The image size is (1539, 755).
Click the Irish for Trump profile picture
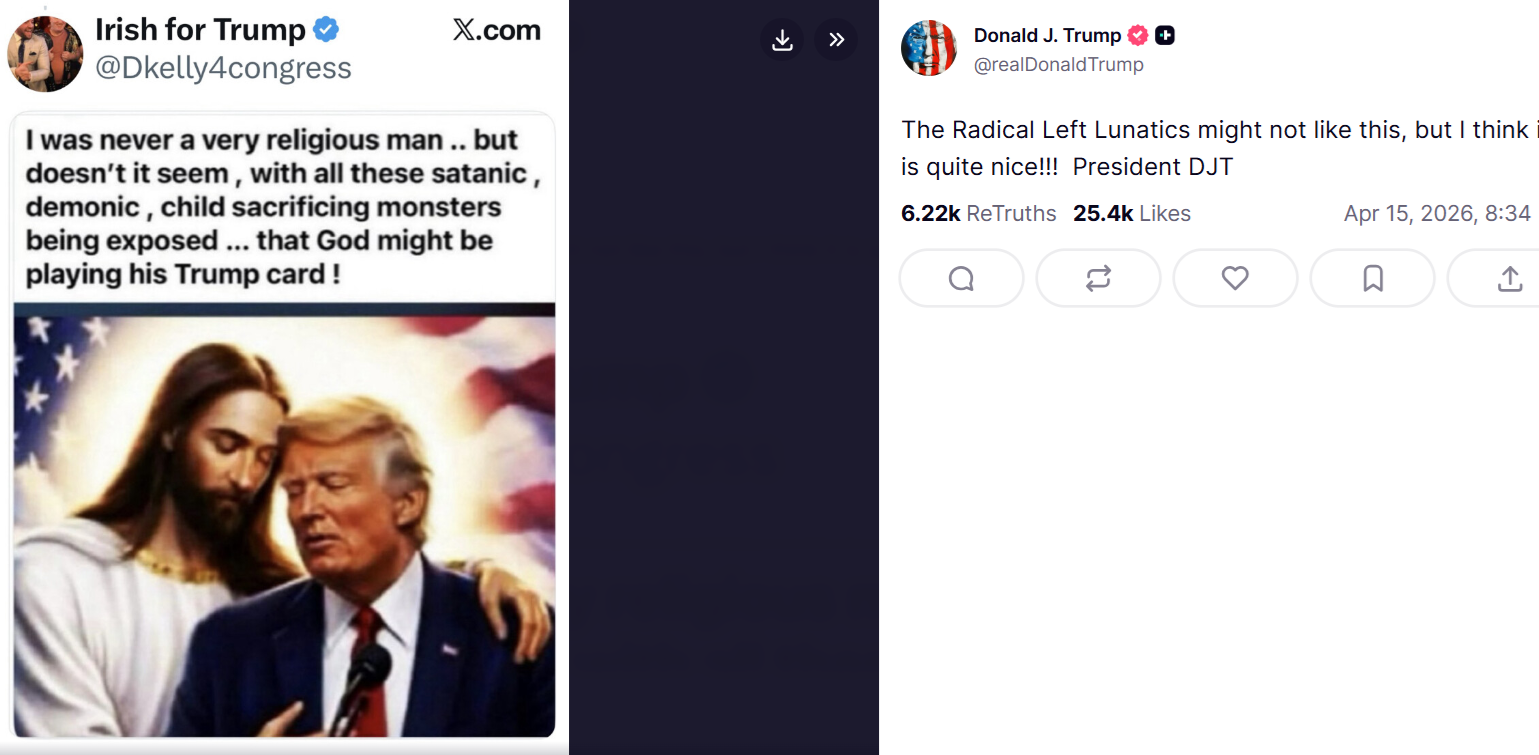45,54
